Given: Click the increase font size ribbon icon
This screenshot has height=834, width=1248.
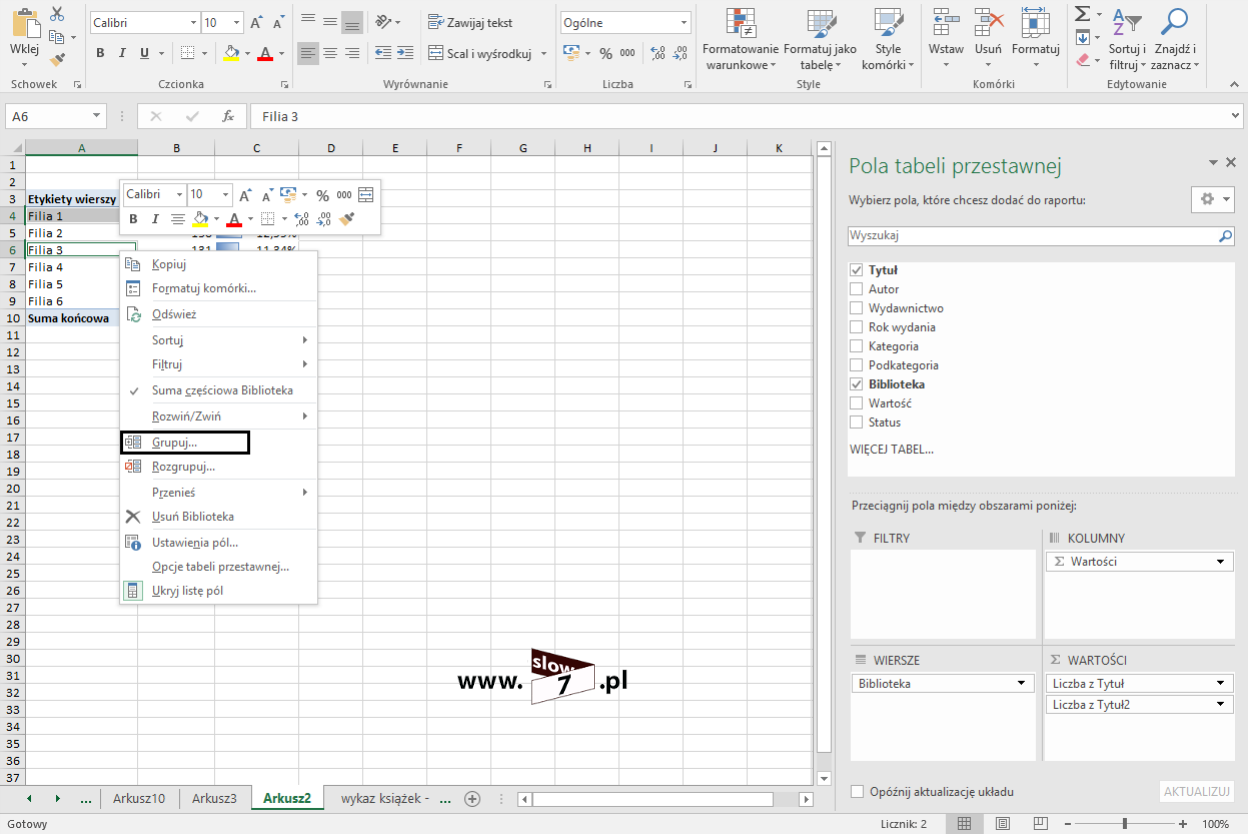Looking at the screenshot, I should (257, 22).
